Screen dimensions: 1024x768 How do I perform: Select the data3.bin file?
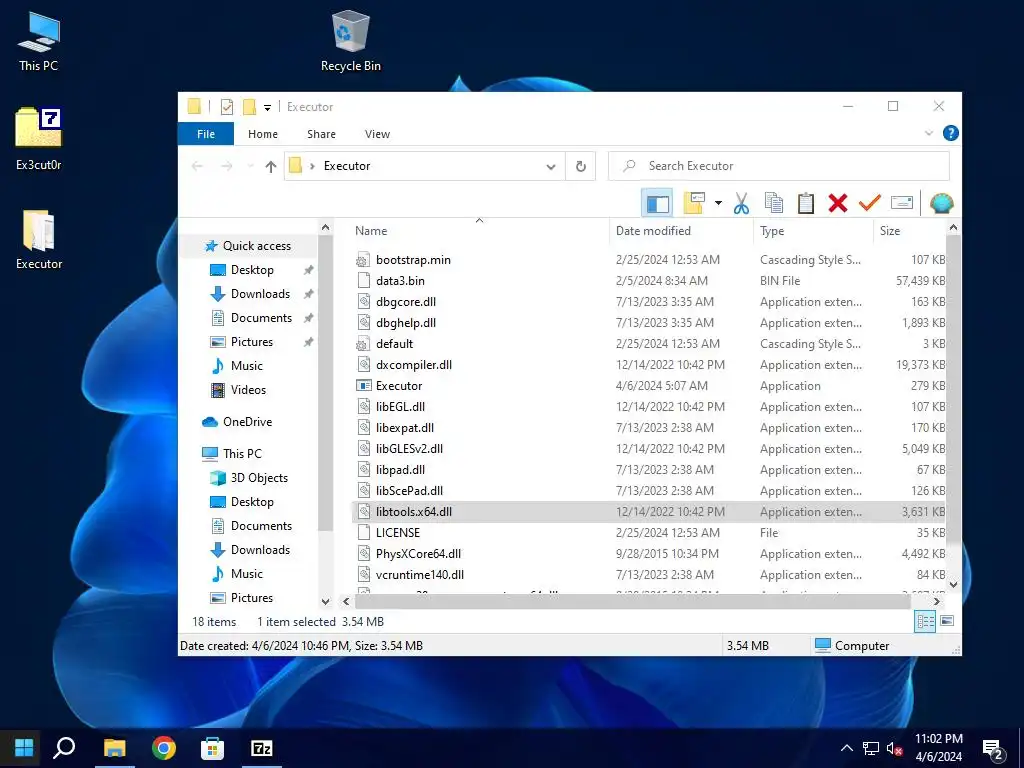(400, 281)
